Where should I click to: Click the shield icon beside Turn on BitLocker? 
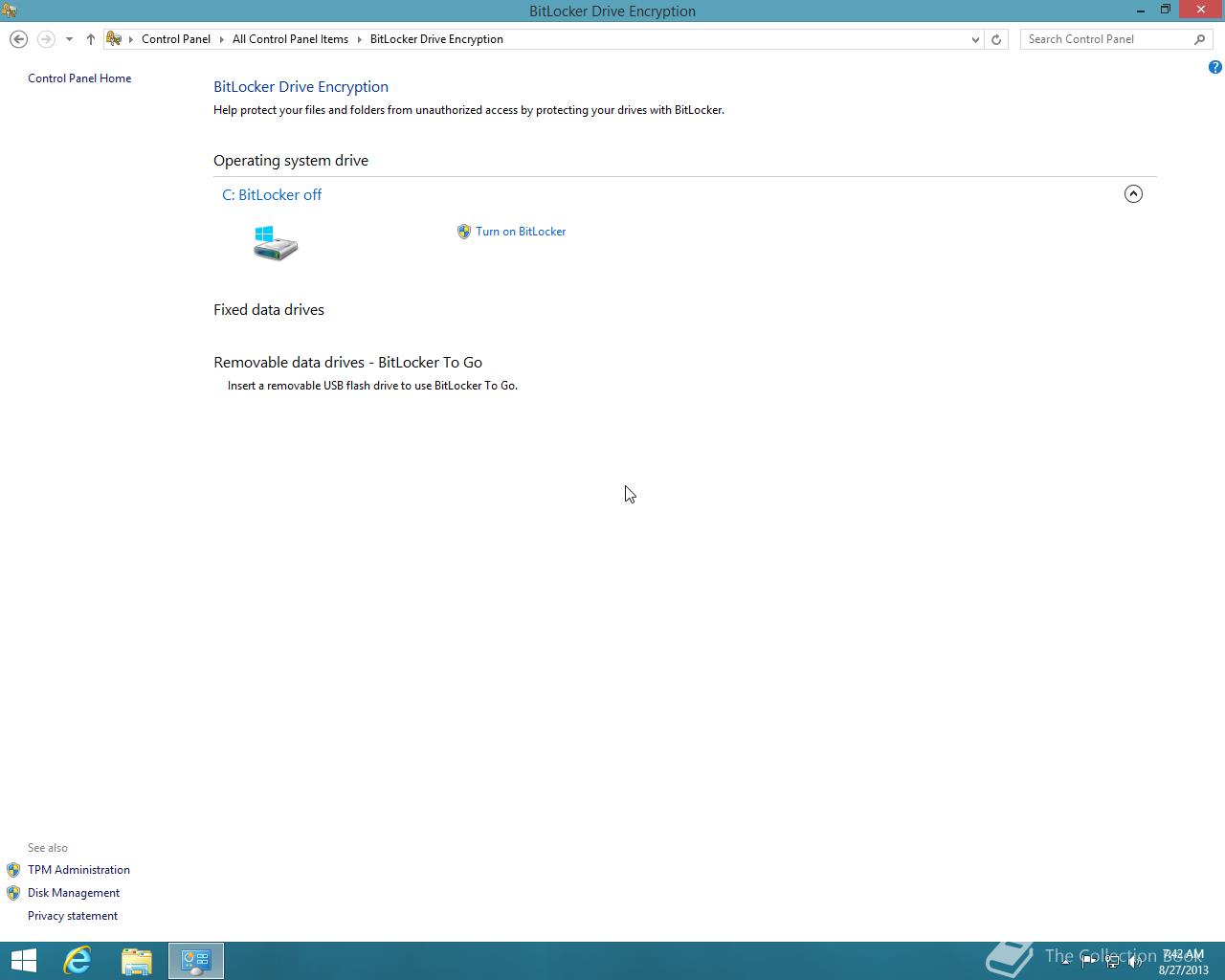click(464, 232)
